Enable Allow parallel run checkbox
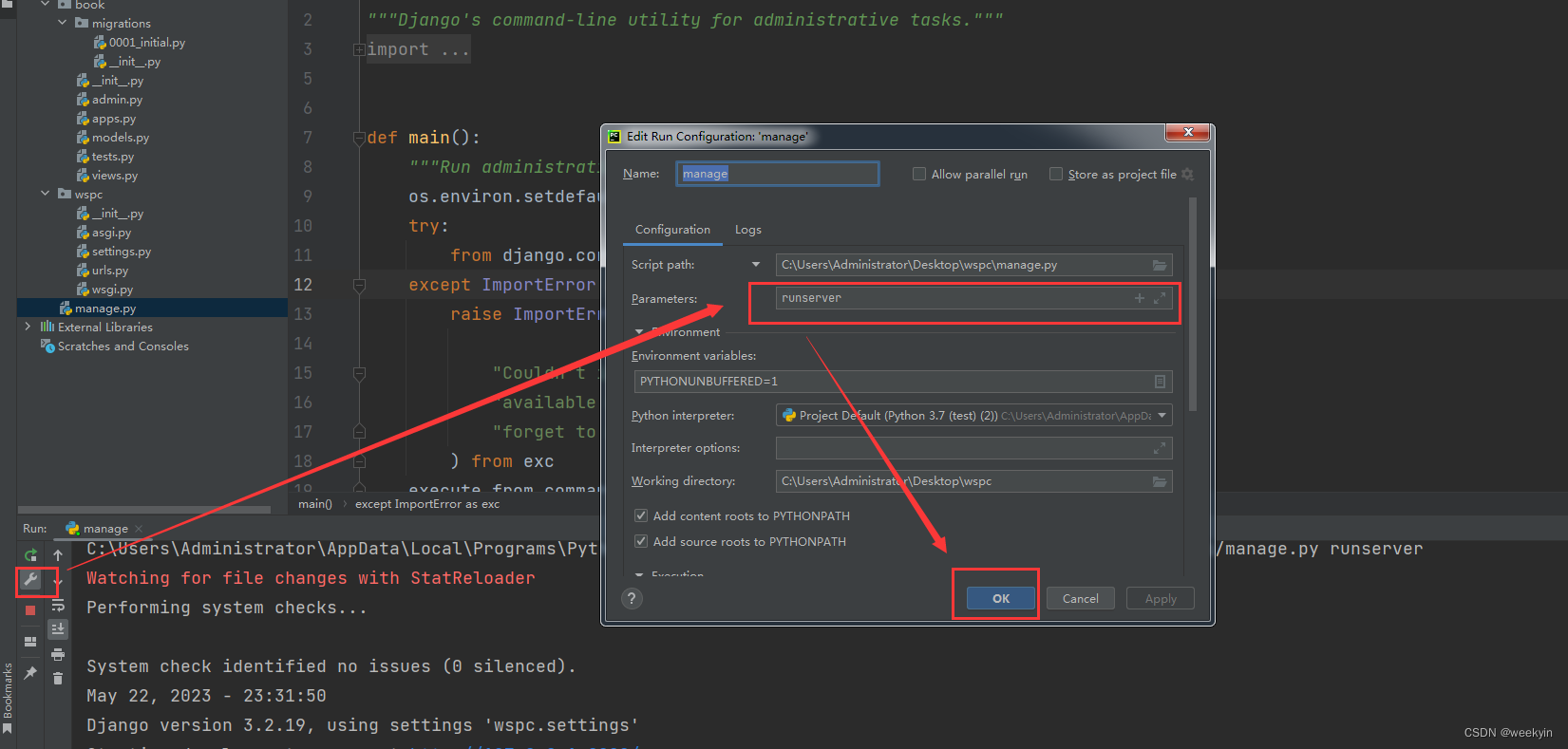Viewport: 1568px width, 749px height. (919, 174)
